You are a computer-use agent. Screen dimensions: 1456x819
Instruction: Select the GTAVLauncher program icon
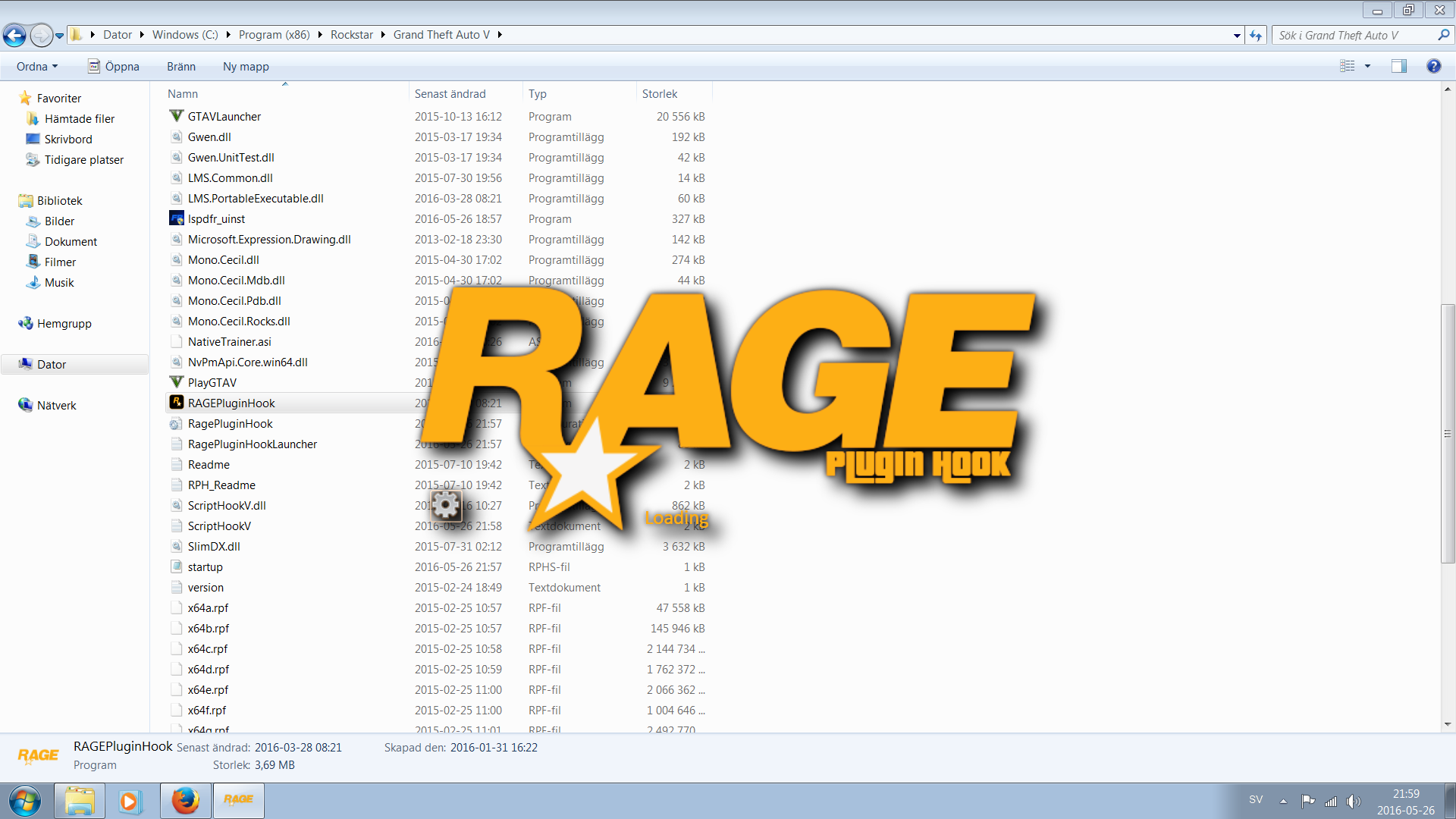click(177, 116)
